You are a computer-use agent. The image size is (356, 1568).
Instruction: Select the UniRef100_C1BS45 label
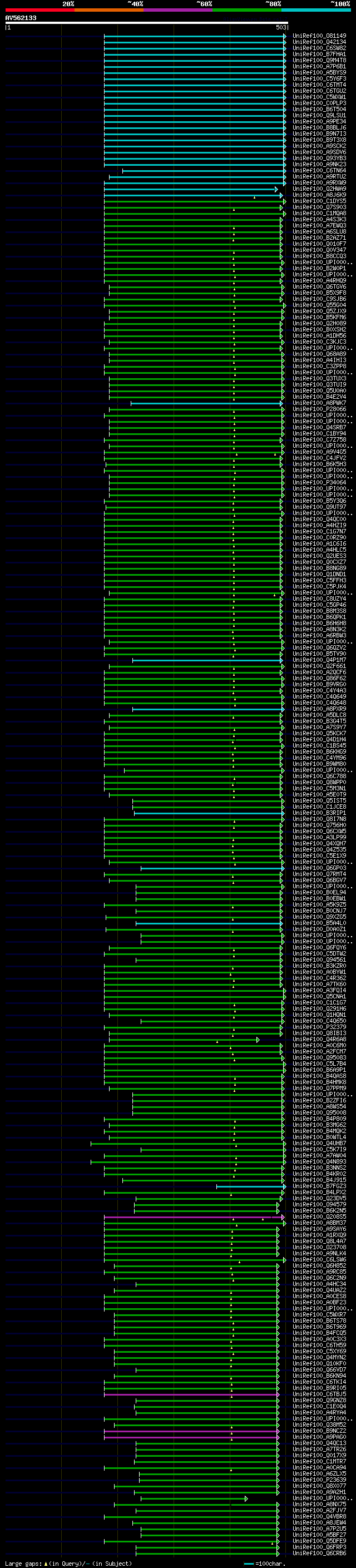click(319, 745)
